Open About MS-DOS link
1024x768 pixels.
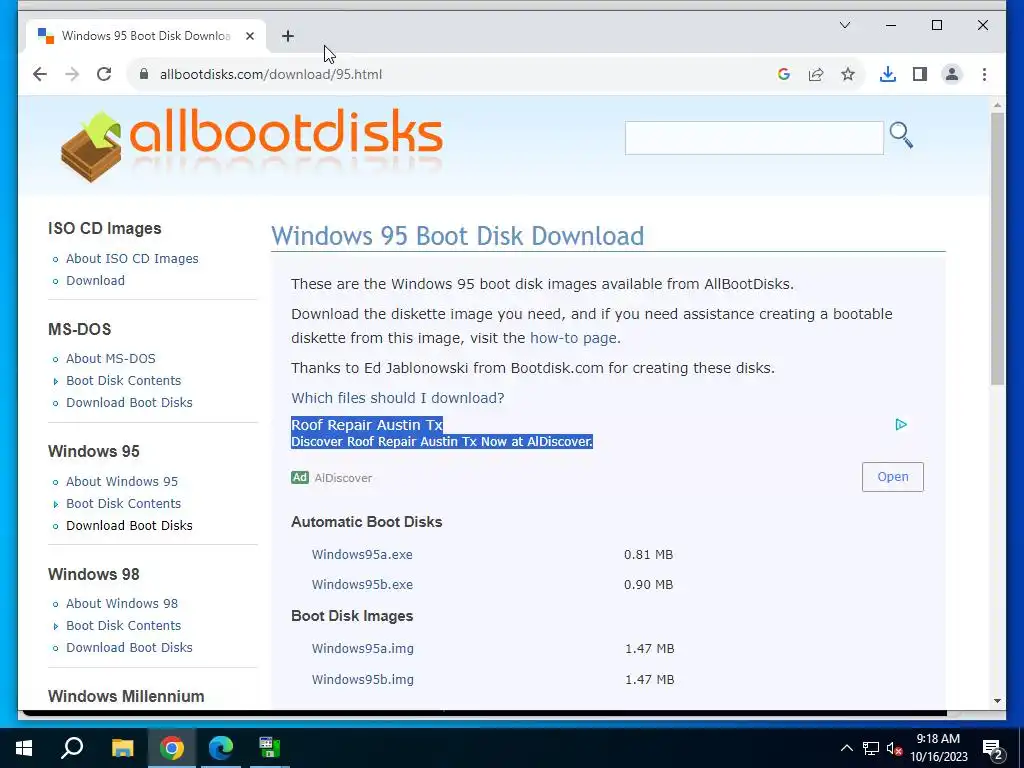coord(111,359)
